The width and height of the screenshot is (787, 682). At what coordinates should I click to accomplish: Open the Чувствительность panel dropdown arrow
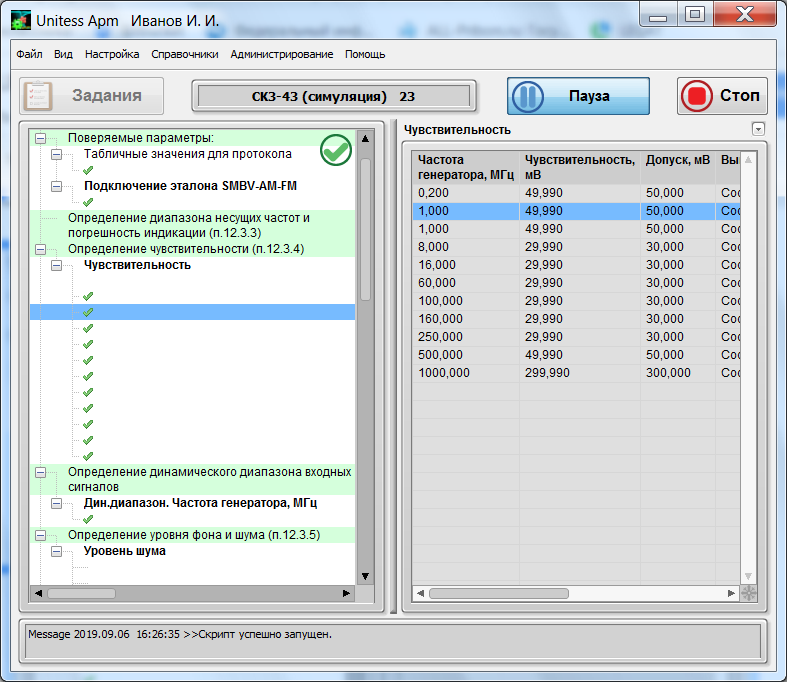758,129
